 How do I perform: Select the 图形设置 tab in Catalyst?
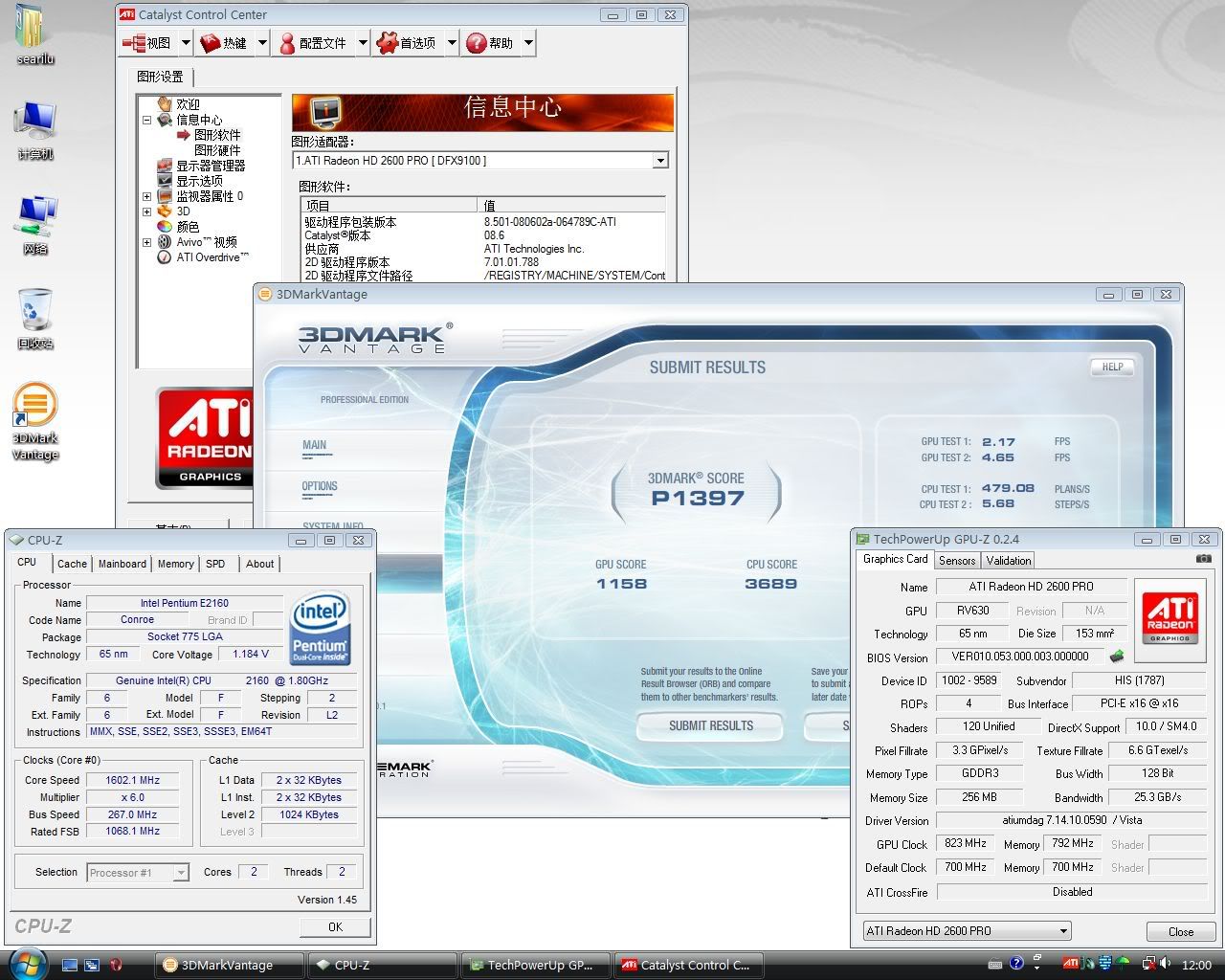160,77
